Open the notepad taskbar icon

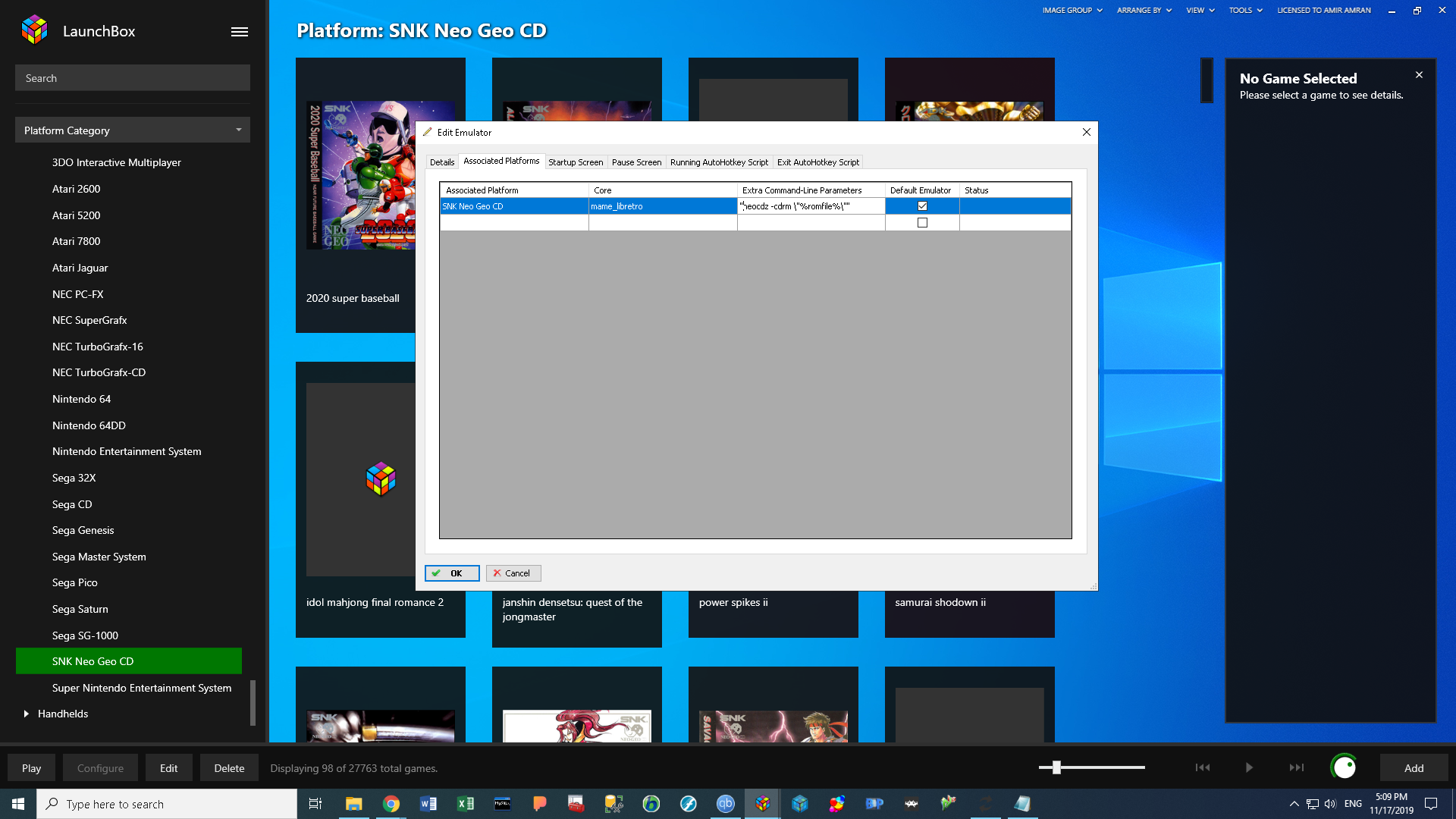point(1022,804)
